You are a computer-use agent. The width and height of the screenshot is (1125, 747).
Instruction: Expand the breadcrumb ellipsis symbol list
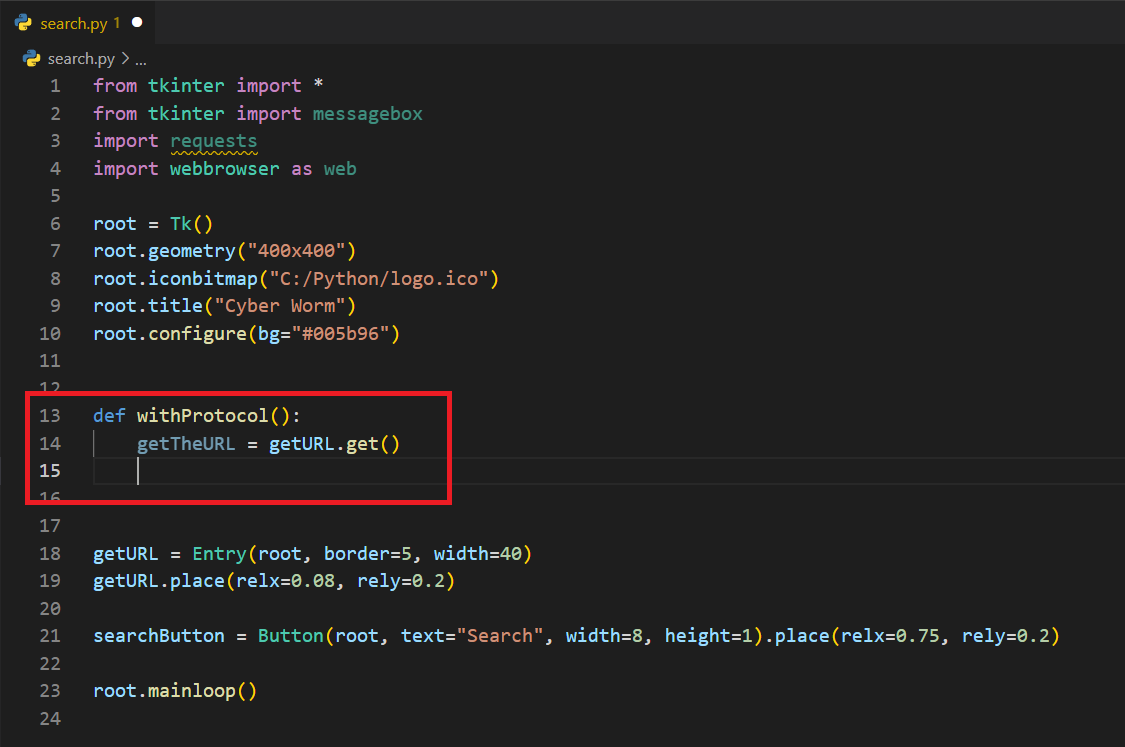tap(141, 59)
